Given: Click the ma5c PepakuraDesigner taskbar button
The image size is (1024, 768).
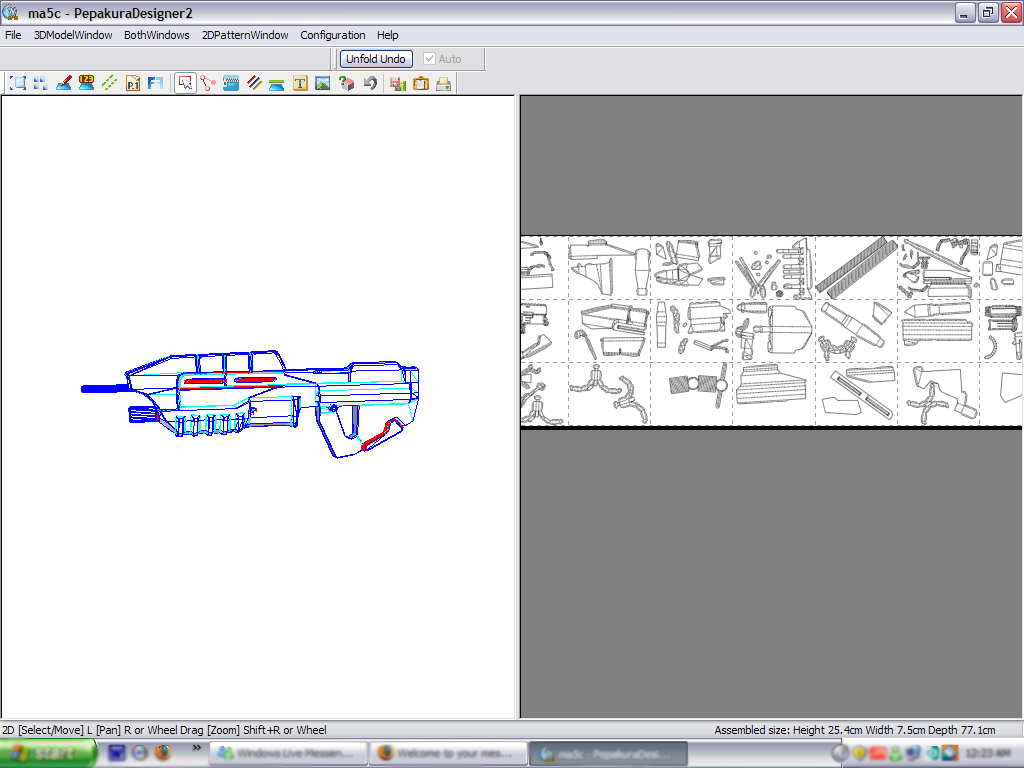Looking at the screenshot, I should (607, 754).
